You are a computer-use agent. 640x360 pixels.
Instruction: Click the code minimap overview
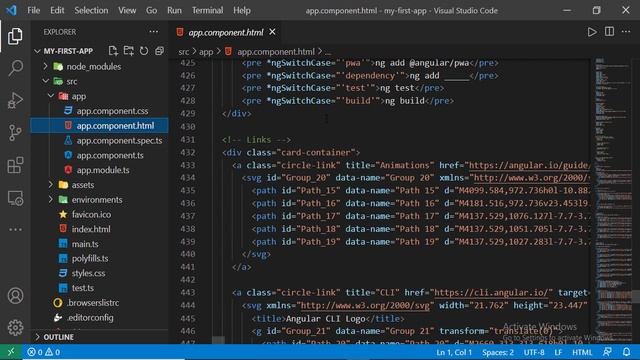click(612, 200)
